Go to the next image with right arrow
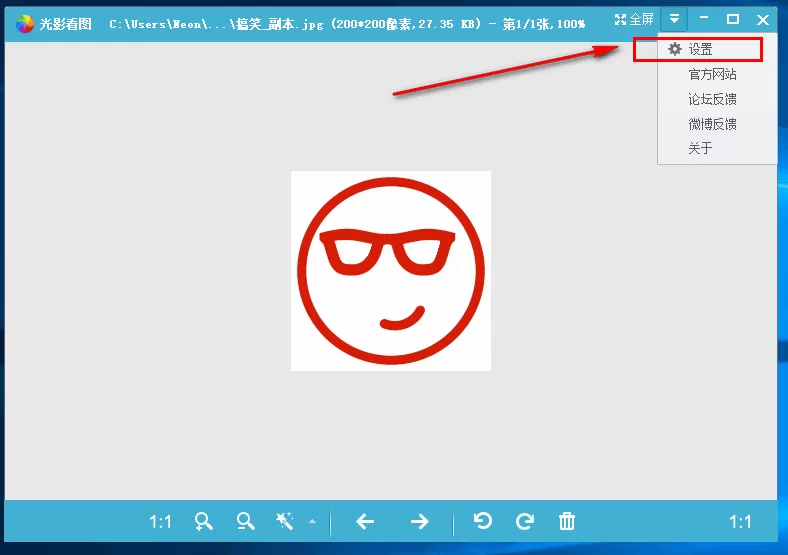This screenshot has width=788, height=555. coord(420,522)
